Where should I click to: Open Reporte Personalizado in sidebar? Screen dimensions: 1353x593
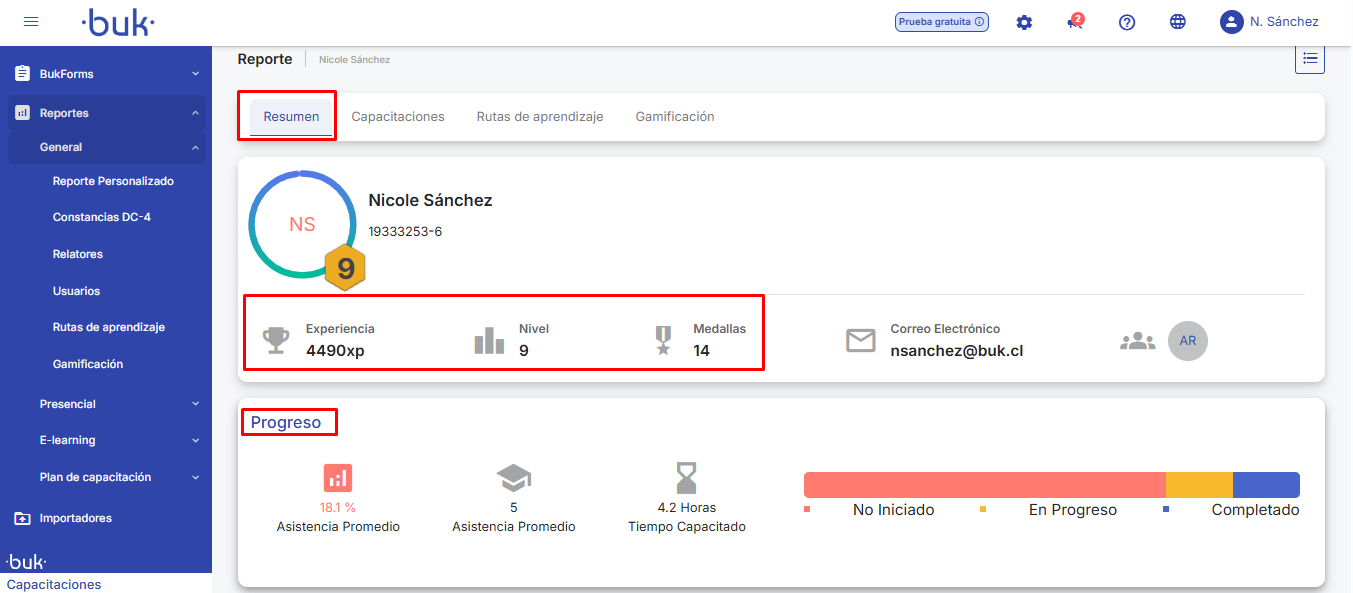click(113, 181)
